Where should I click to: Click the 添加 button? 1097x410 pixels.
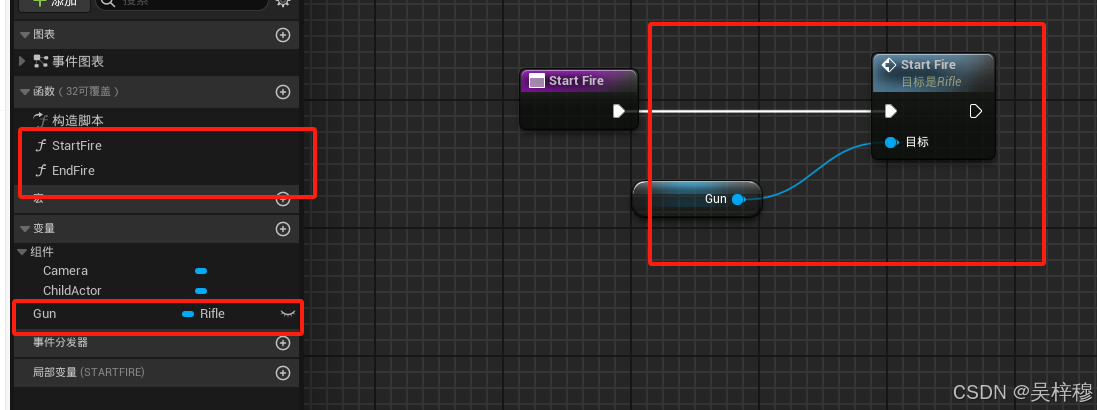coord(55,4)
